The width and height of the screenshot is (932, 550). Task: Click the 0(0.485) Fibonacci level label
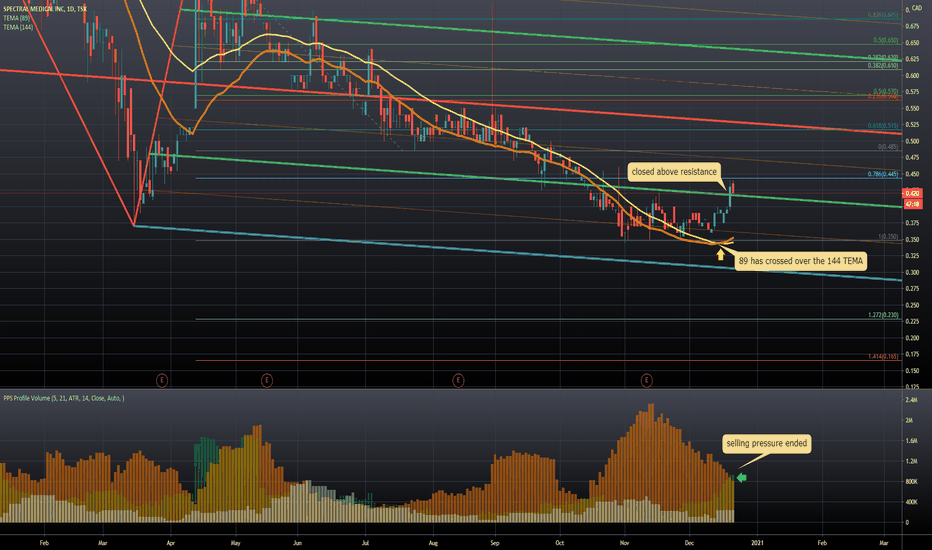(888, 147)
